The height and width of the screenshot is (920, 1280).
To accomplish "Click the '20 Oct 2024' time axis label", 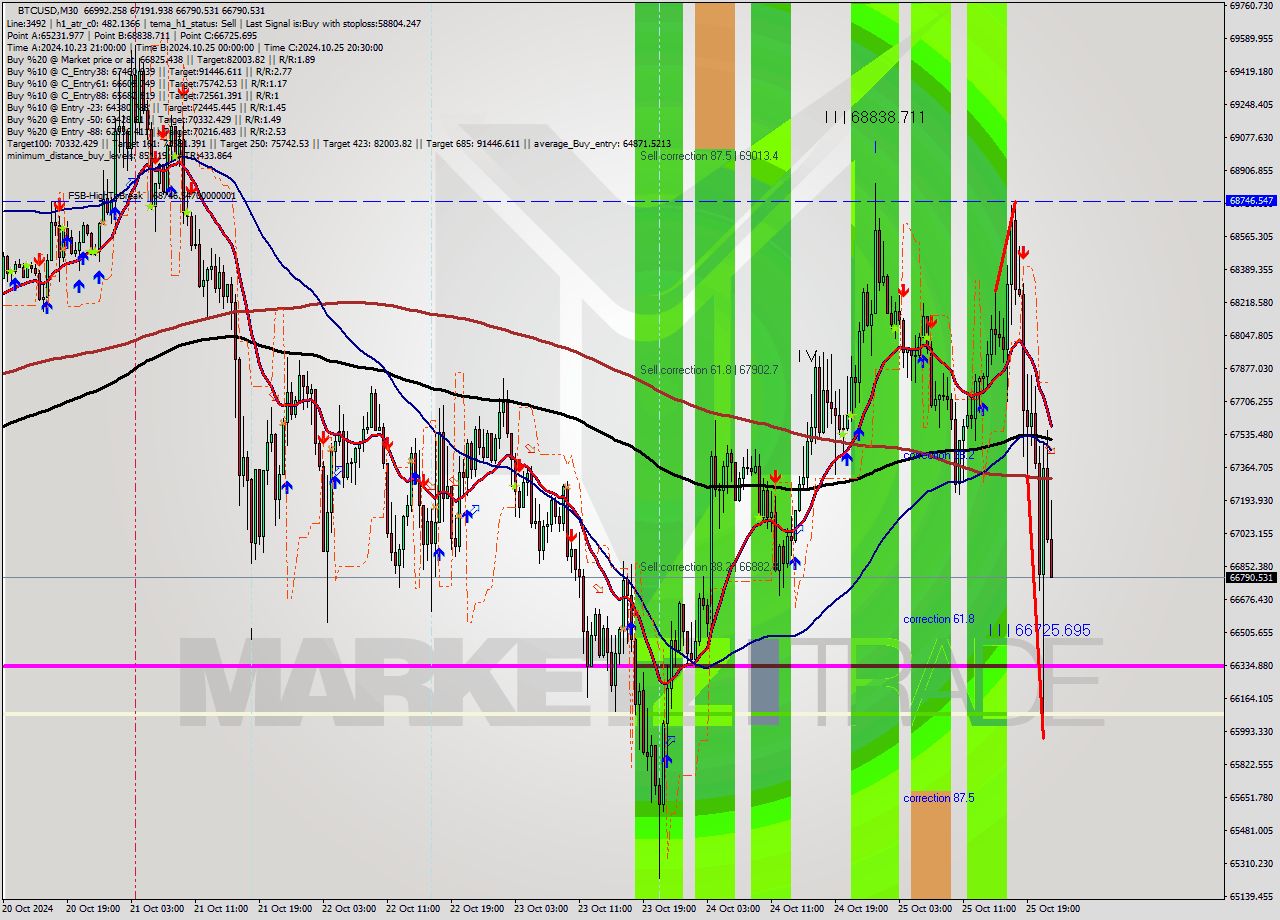I will coord(27,909).
